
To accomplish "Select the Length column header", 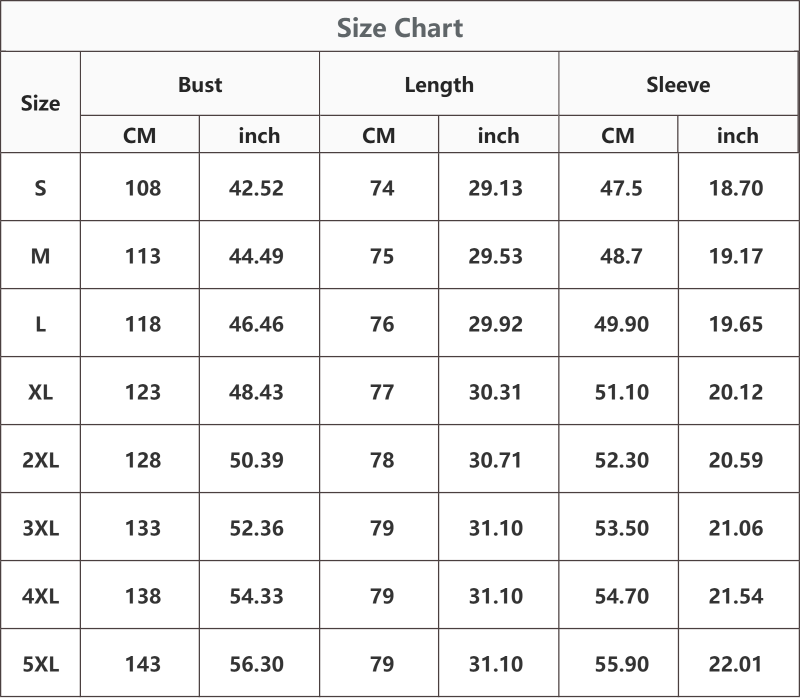I will (439, 85).
